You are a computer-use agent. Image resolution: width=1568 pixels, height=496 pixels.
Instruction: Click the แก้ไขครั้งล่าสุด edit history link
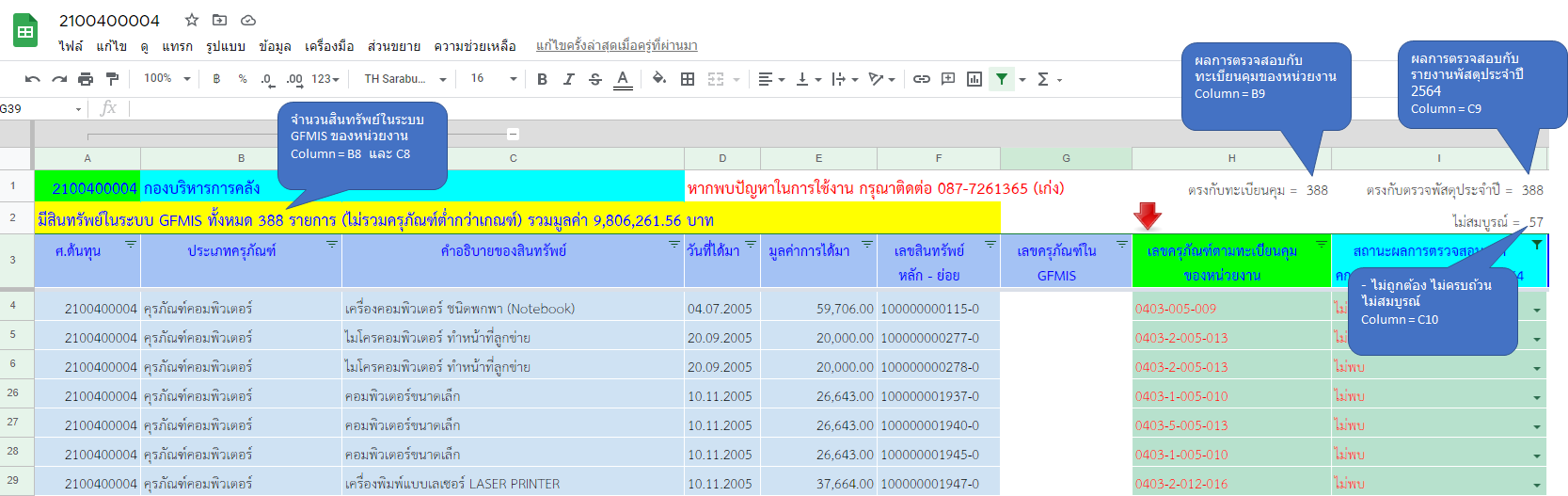point(616,46)
